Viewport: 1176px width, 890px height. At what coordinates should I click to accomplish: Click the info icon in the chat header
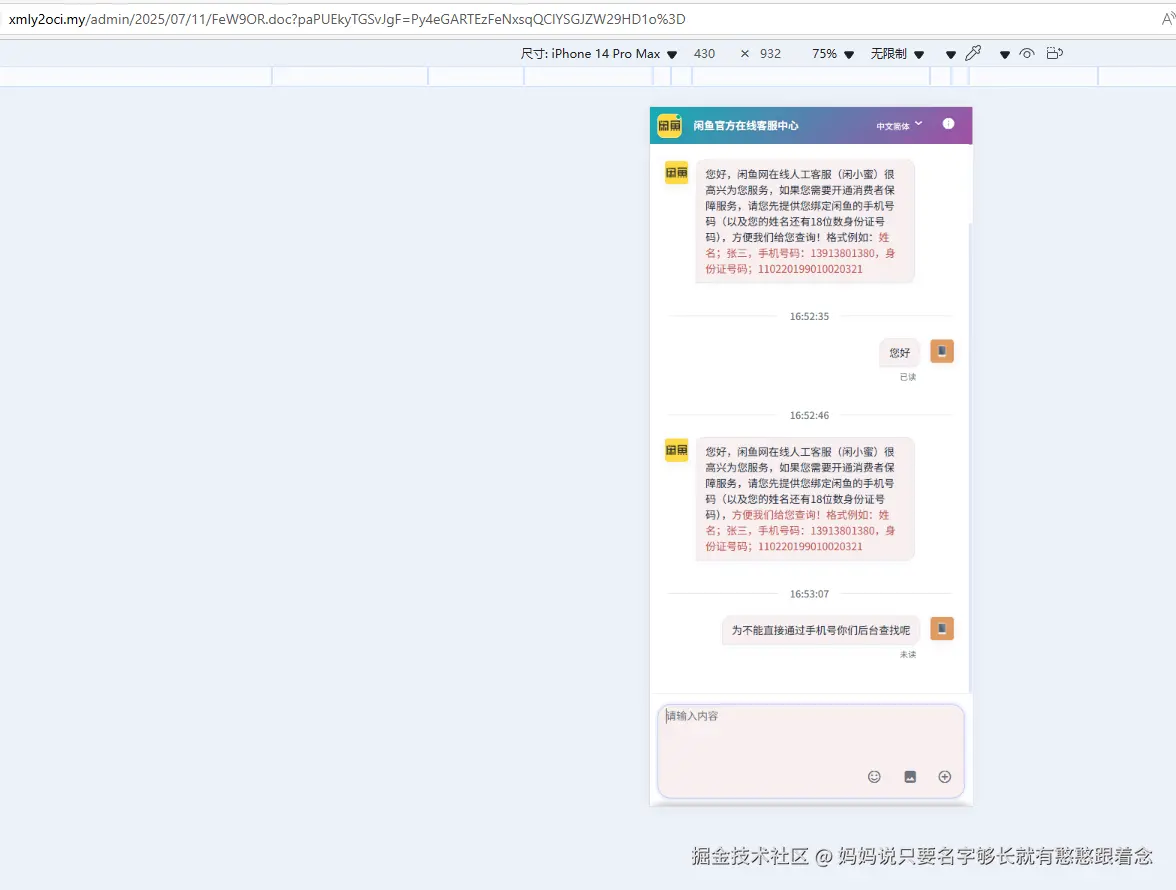pyautogui.click(x=948, y=124)
